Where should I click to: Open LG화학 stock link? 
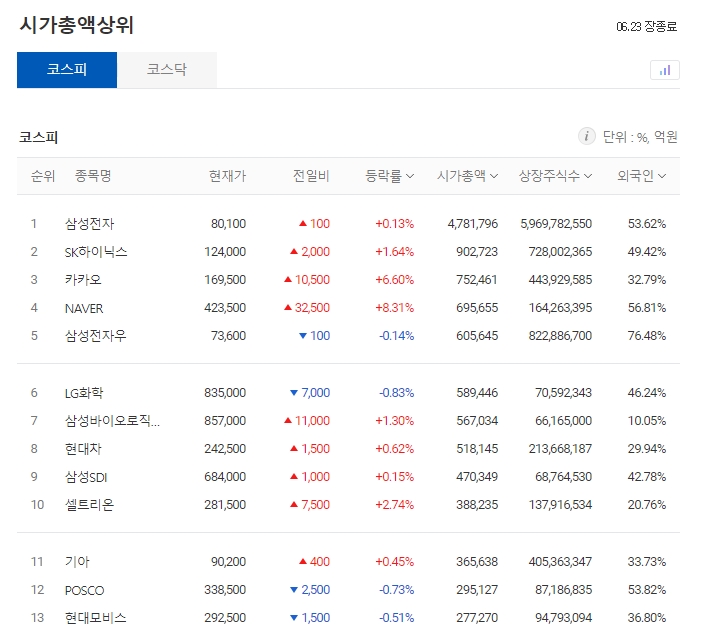tap(84, 393)
